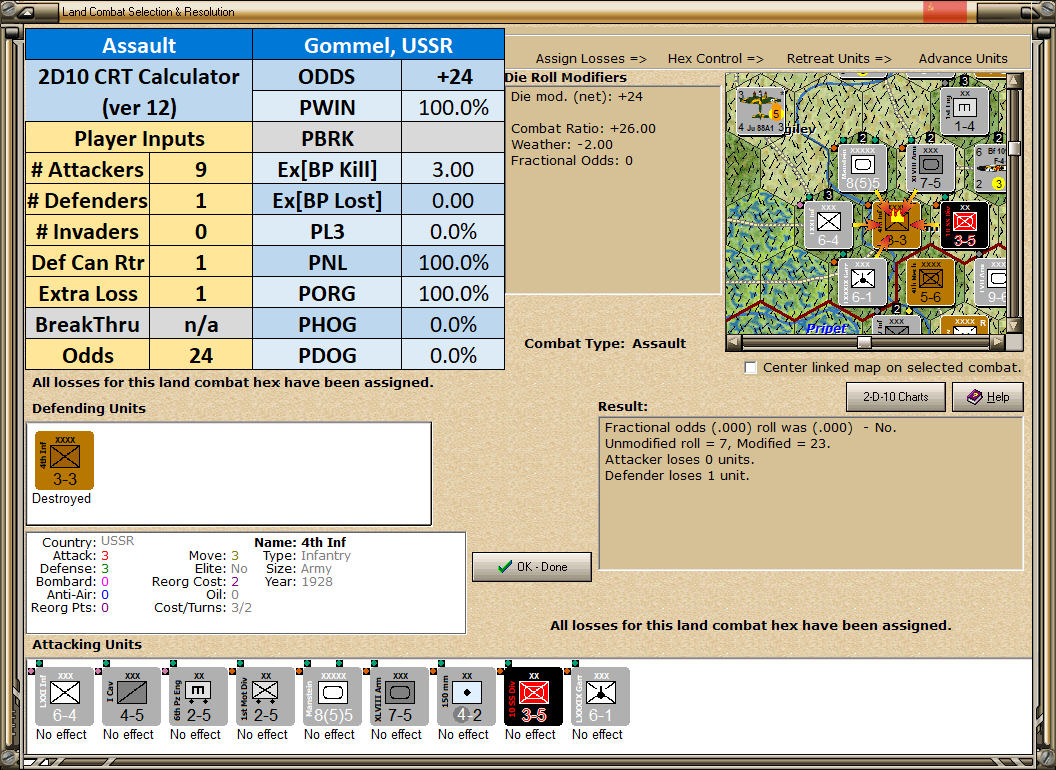
Task: Go to Retreat Units step
Action: coord(838,59)
